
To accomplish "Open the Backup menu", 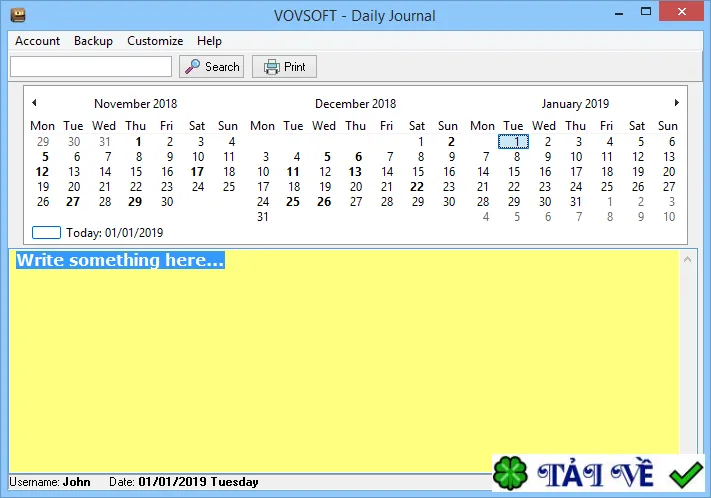I will 93,41.
